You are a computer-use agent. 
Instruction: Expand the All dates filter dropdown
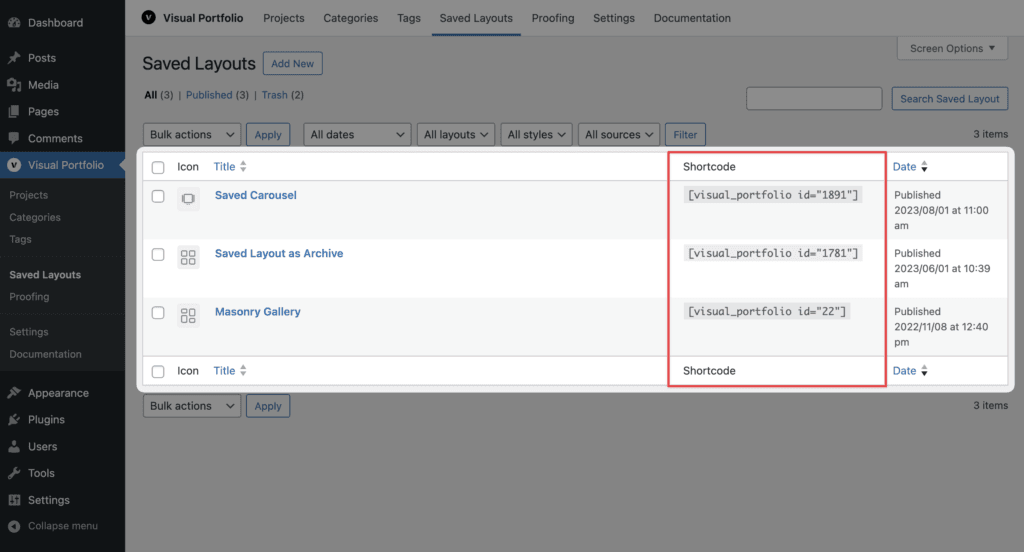357,135
